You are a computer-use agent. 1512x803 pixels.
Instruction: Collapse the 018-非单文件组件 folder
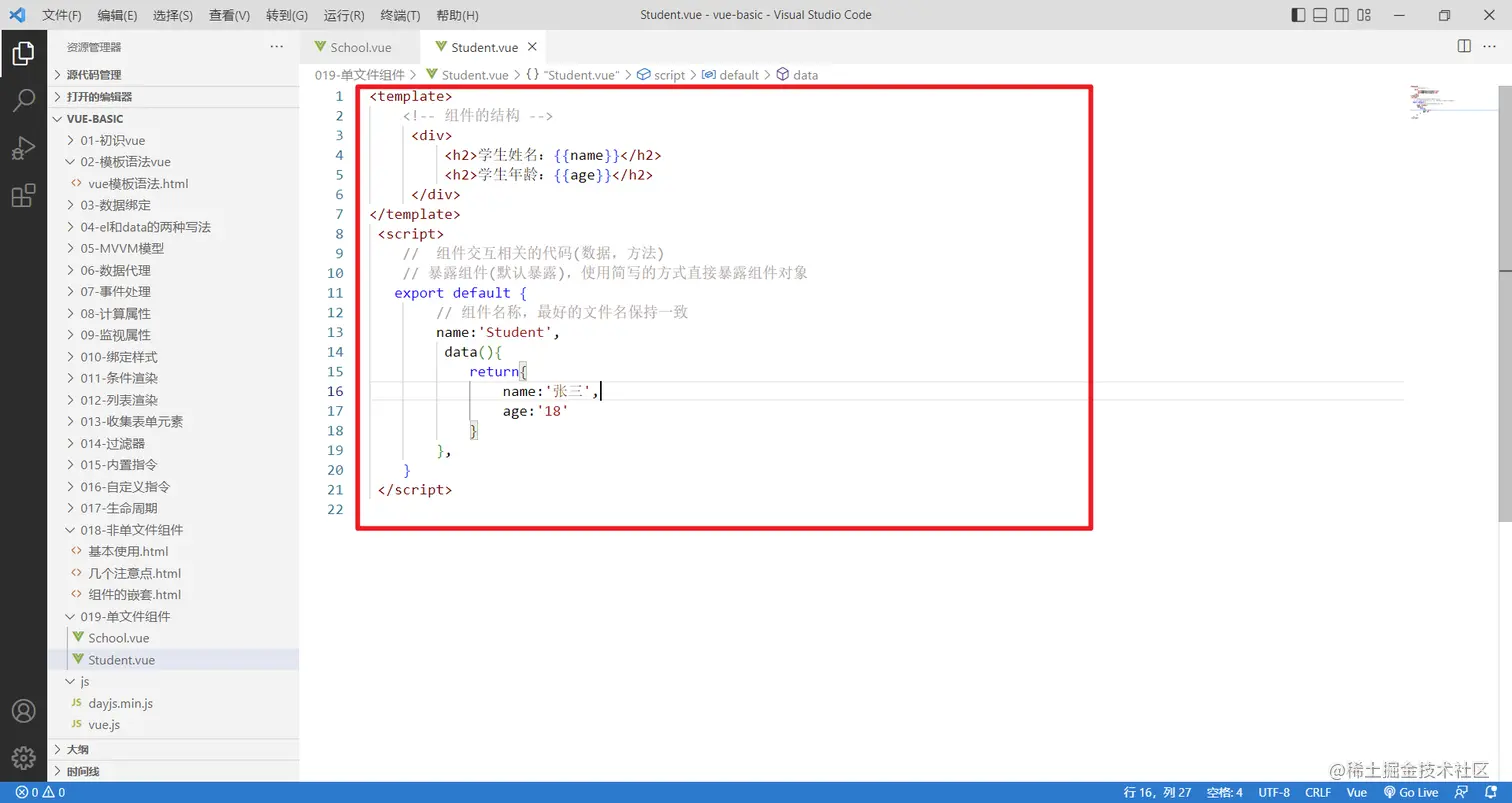click(173, 530)
